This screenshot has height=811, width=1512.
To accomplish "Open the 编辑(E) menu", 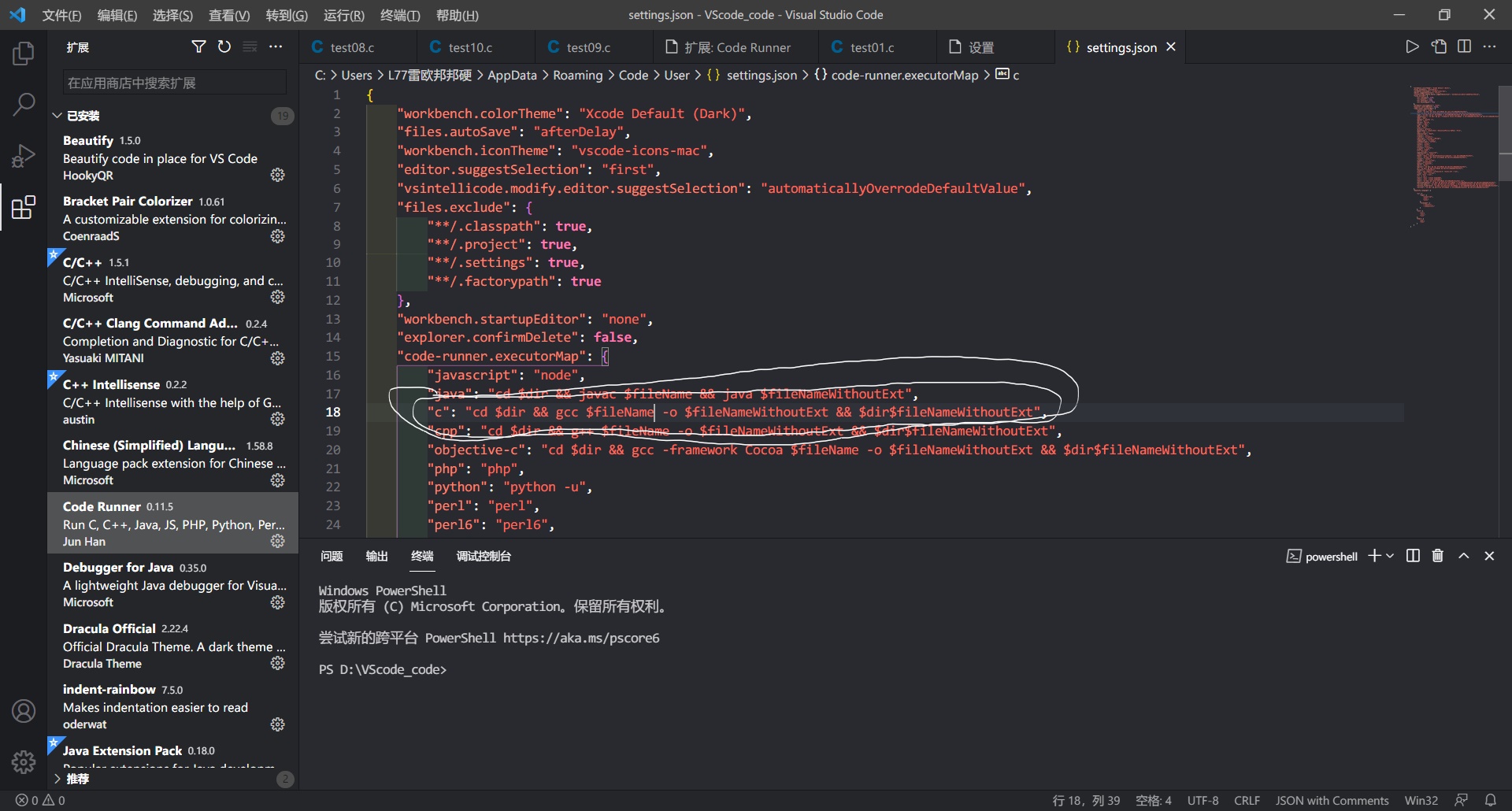I will tap(117, 15).
